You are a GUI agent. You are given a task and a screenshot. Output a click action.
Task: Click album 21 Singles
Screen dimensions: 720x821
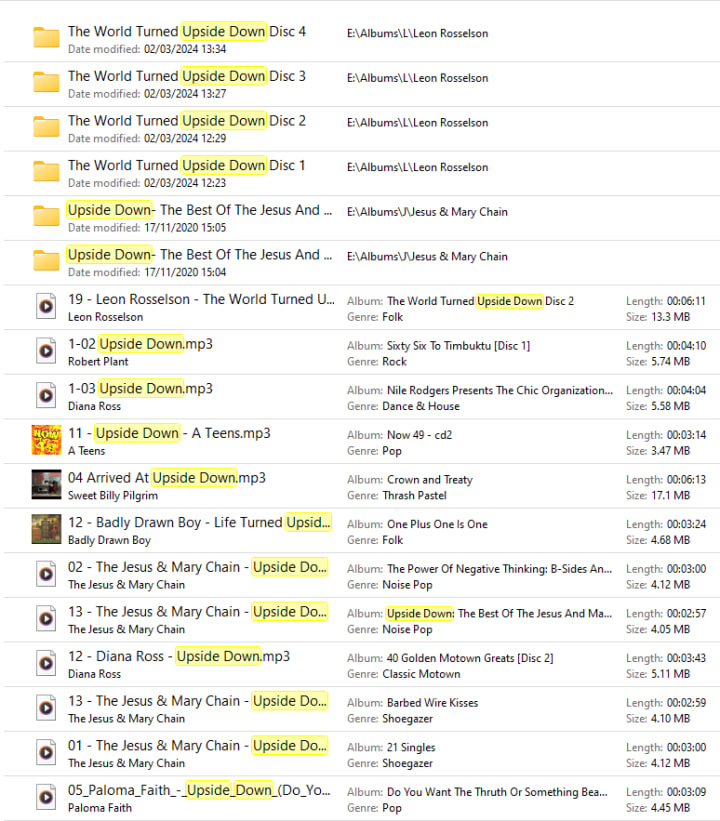coord(411,748)
